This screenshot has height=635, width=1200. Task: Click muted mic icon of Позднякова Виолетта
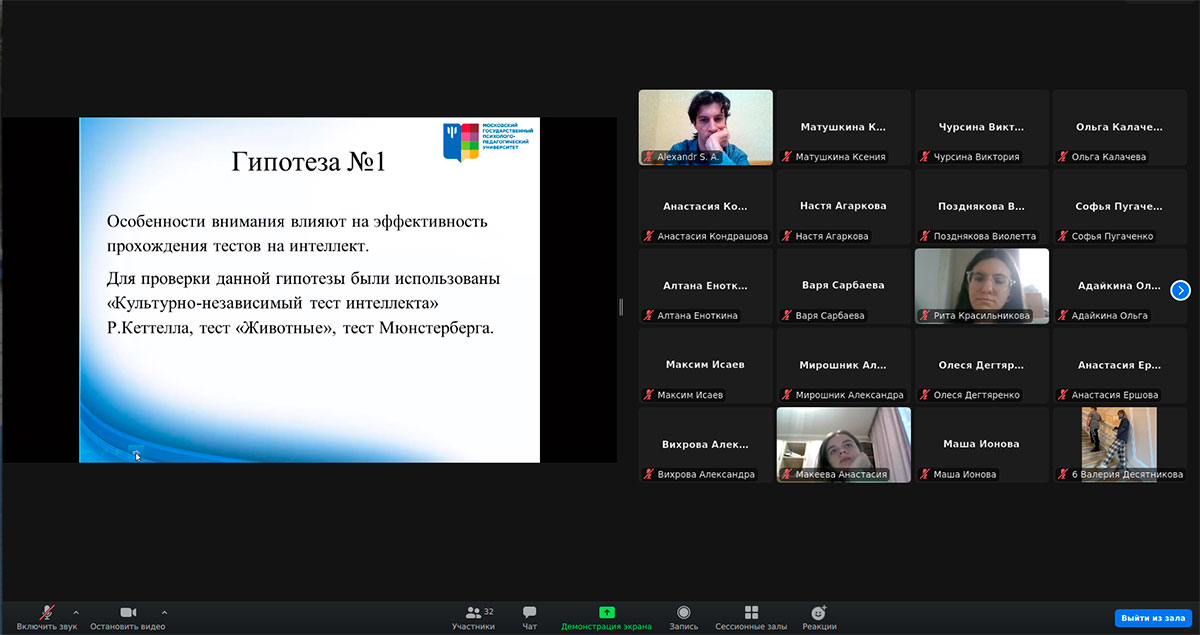(x=924, y=236)
